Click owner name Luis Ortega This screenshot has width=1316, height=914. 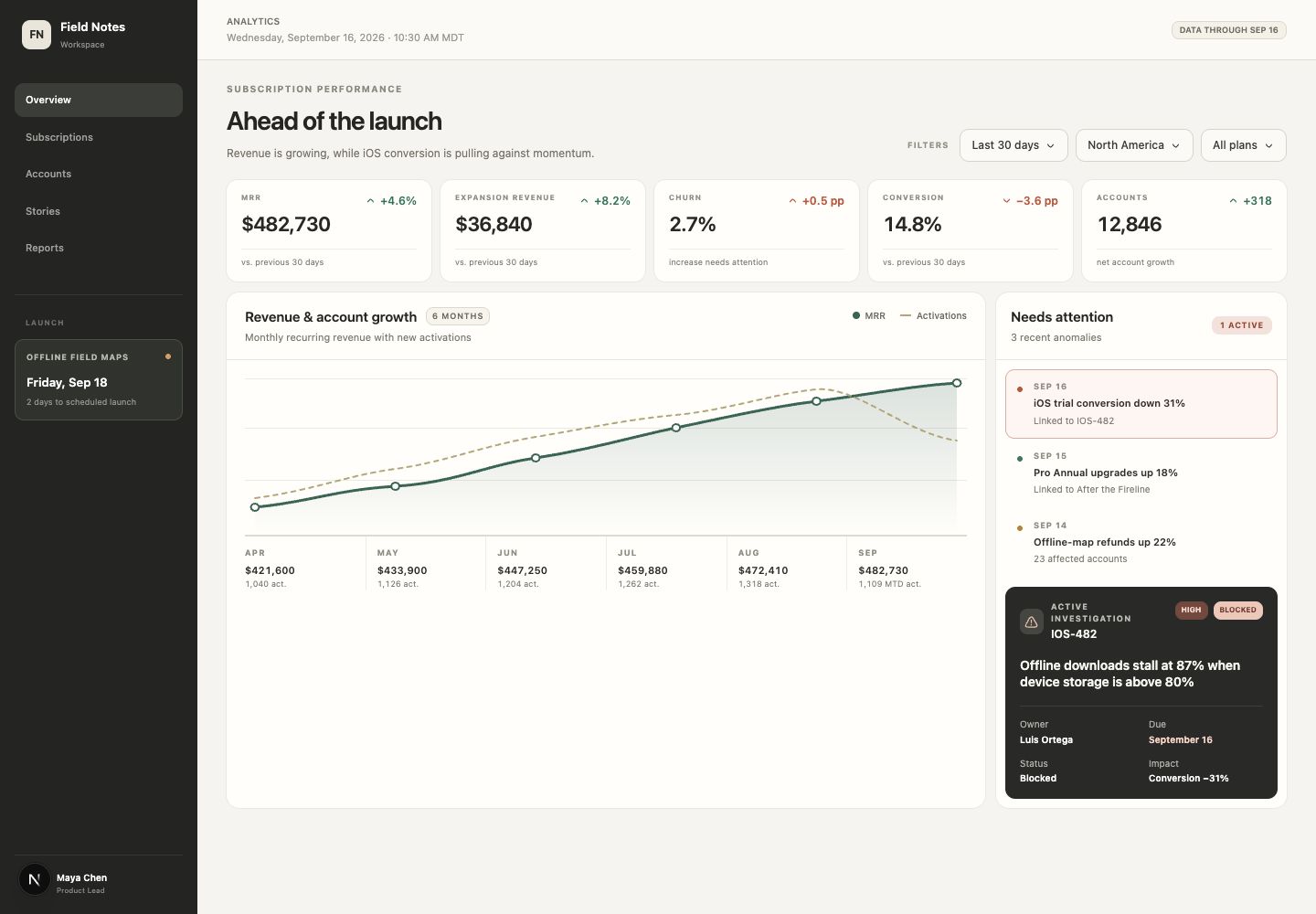point(1046,740)
